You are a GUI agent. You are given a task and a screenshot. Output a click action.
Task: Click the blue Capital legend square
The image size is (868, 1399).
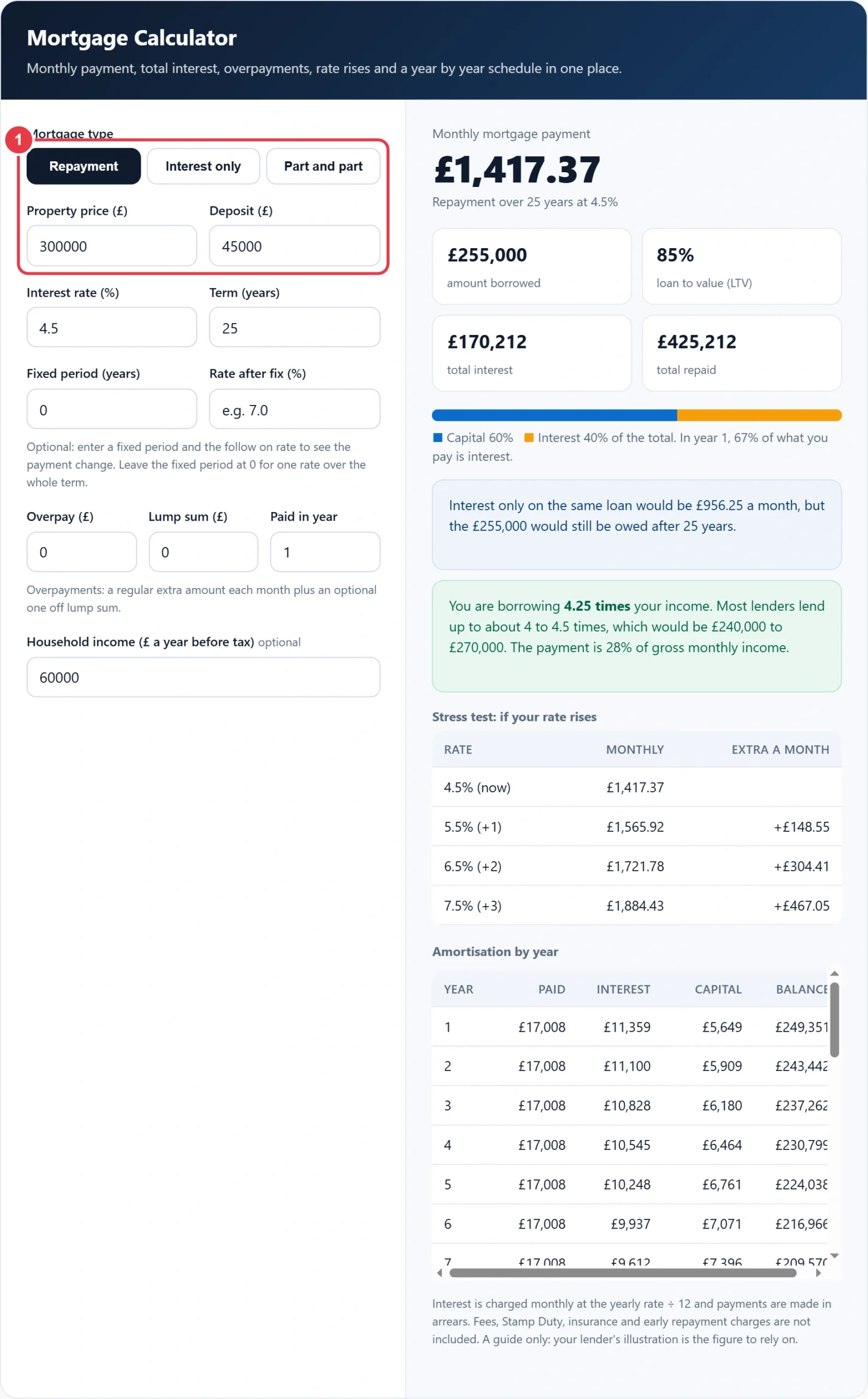tap(438, 438)
